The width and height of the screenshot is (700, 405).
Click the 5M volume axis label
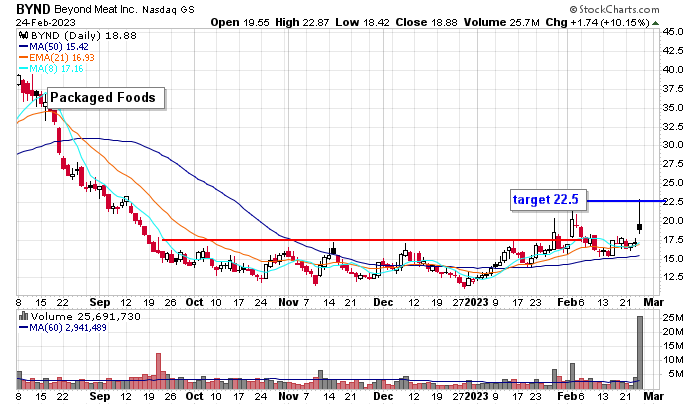[x=676, y=374]
